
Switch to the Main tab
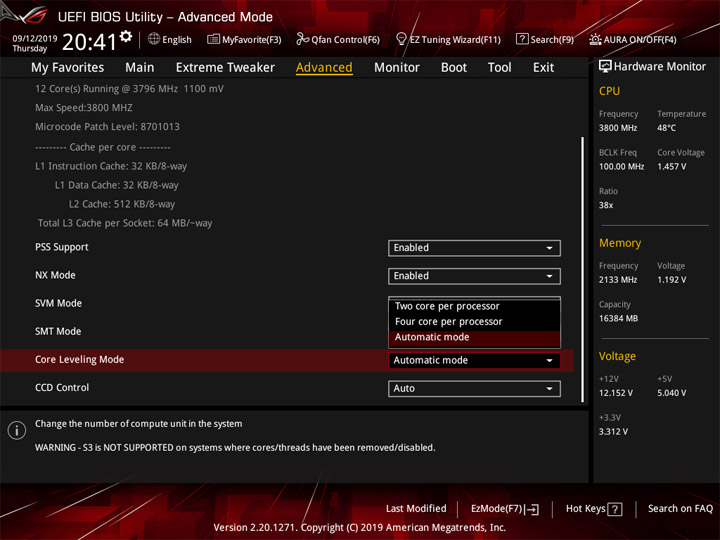140,68
